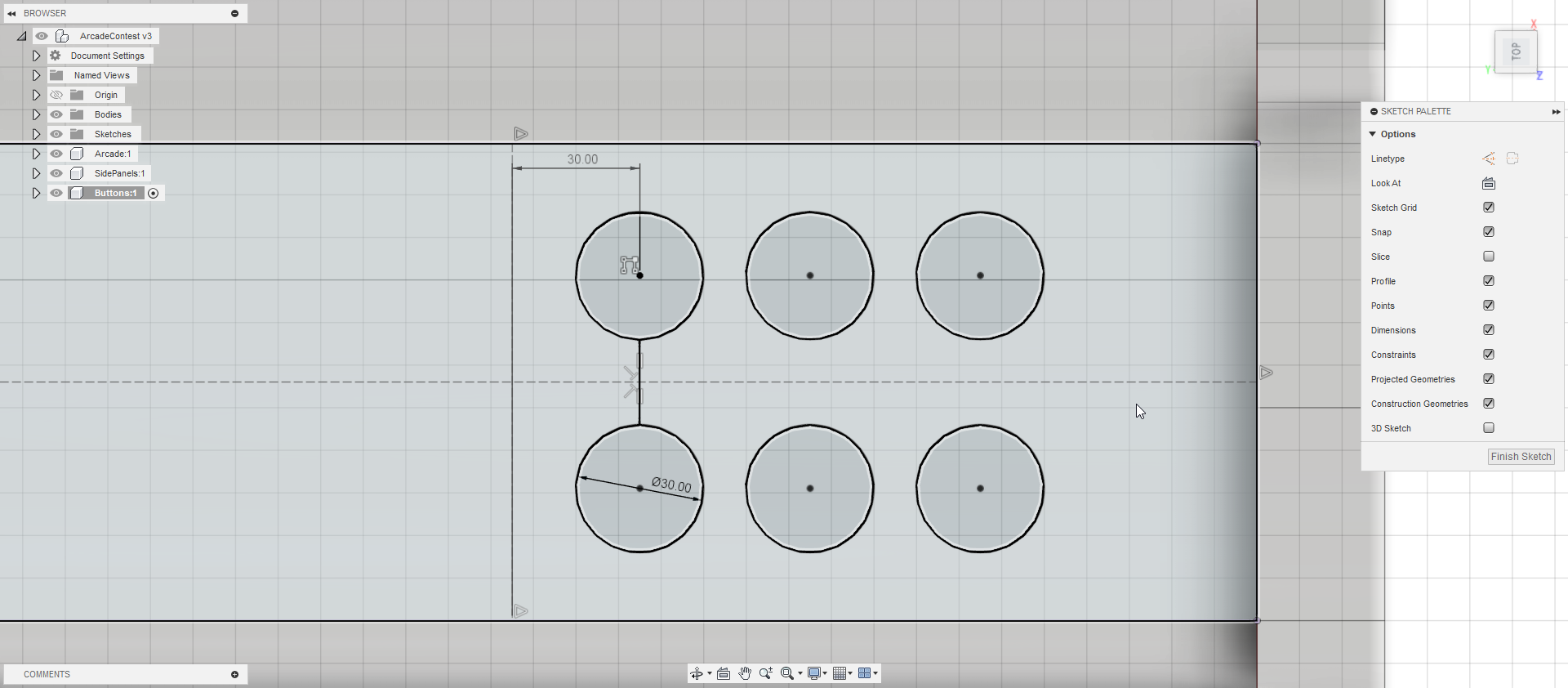Select the Zoom Window / Fit tool
This screenshot has height=688, width=1568.
[786, 673]
